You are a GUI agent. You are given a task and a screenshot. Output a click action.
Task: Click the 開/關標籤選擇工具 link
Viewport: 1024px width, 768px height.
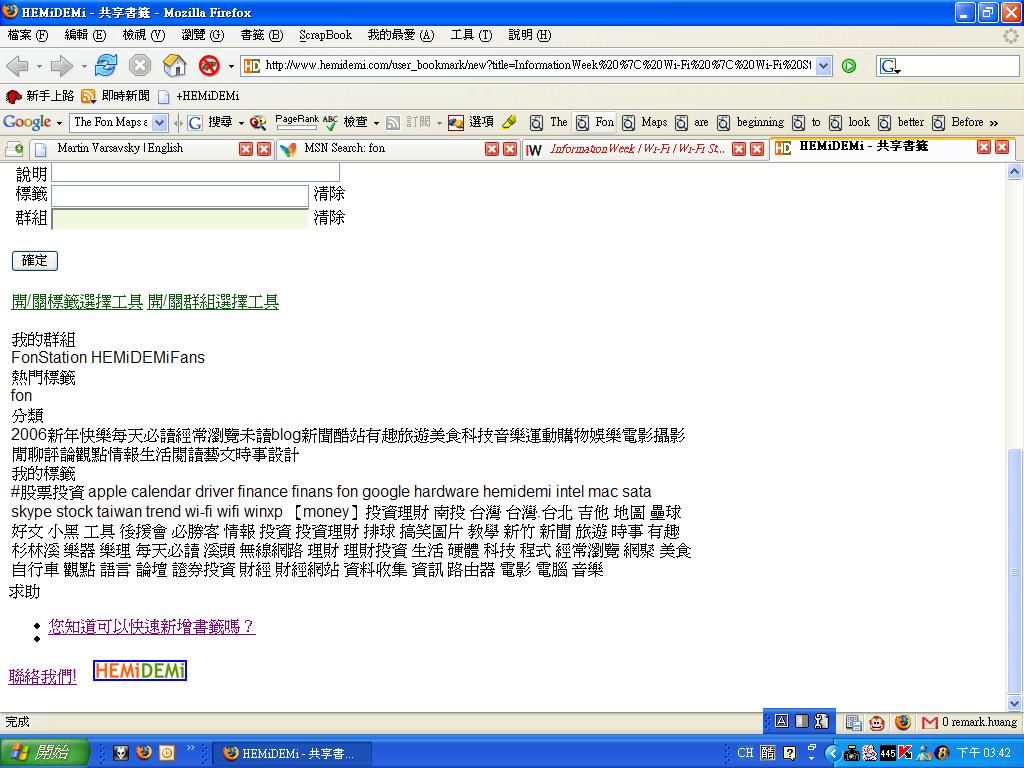(77, 302)
